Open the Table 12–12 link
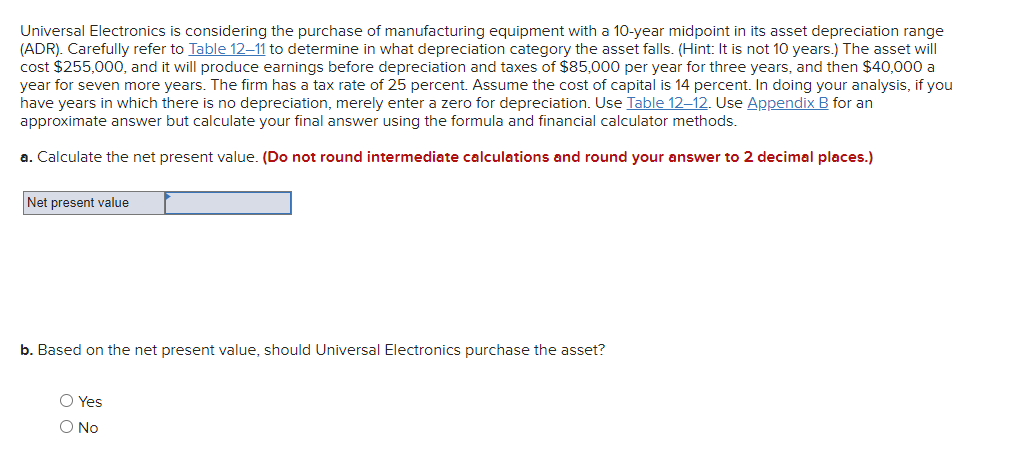Viewport: 1026px width, 470px height. [667, 103]
